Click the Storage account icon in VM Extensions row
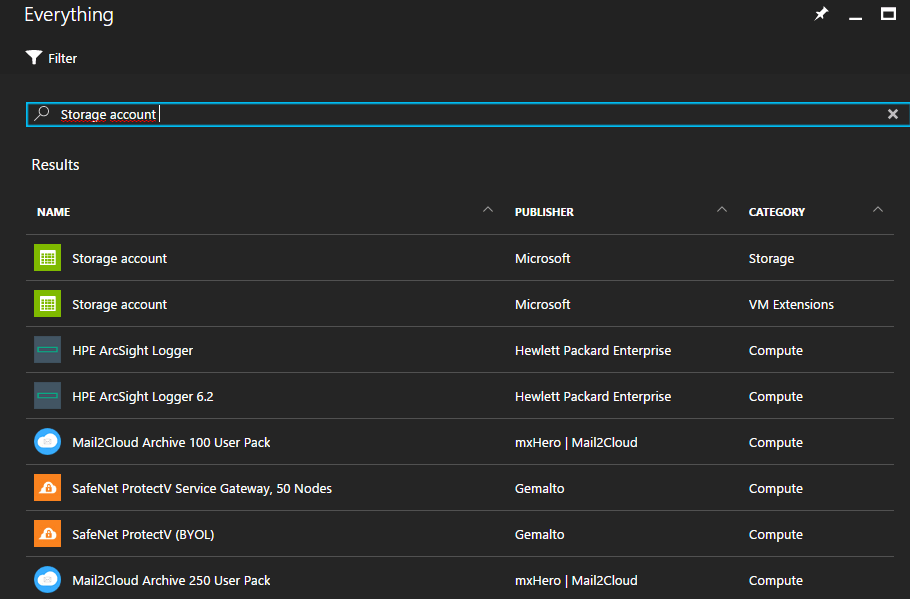Viewport: 910px width, 599px height. point(48,304)
